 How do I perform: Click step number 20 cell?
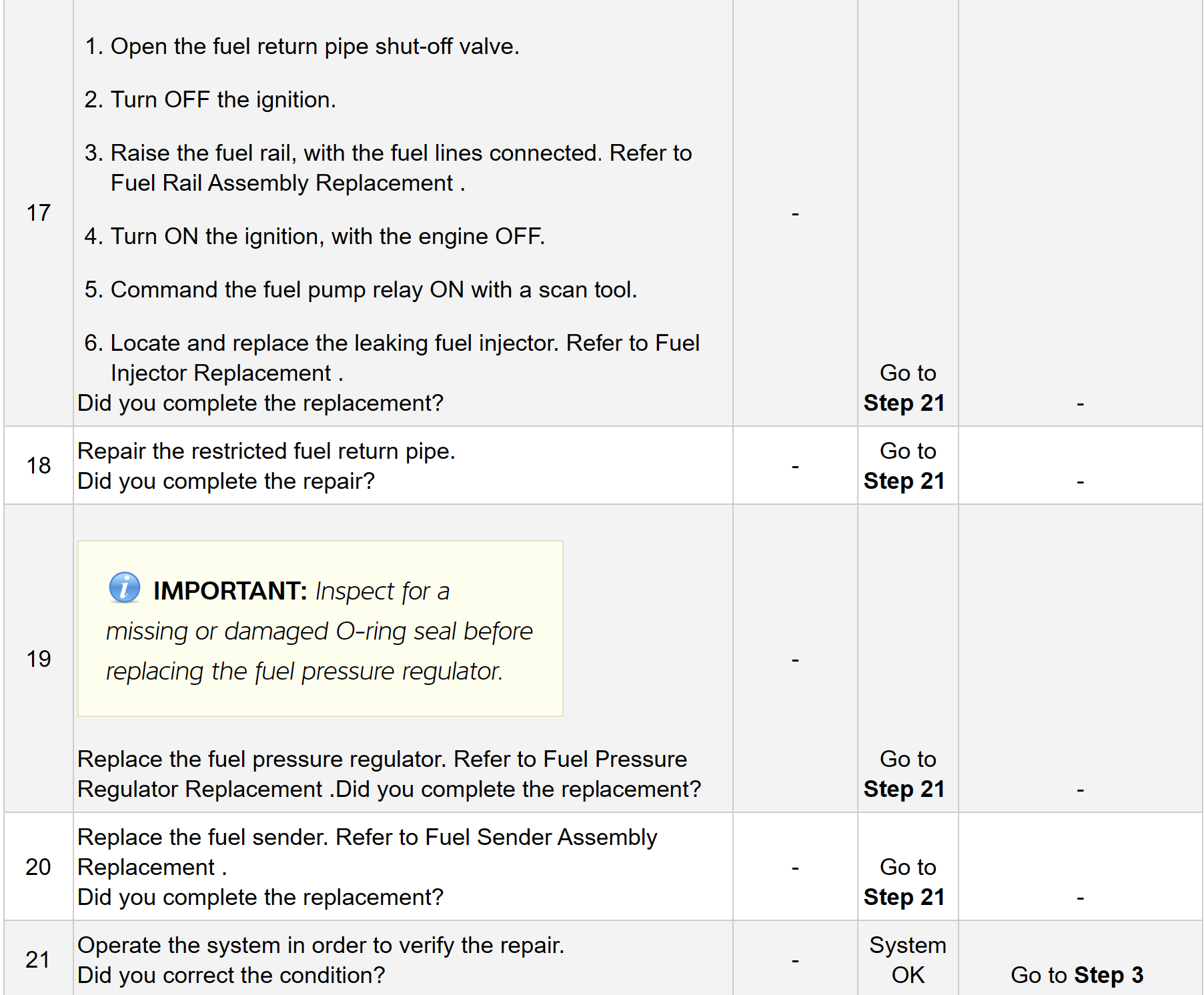(x=39, y=867)
